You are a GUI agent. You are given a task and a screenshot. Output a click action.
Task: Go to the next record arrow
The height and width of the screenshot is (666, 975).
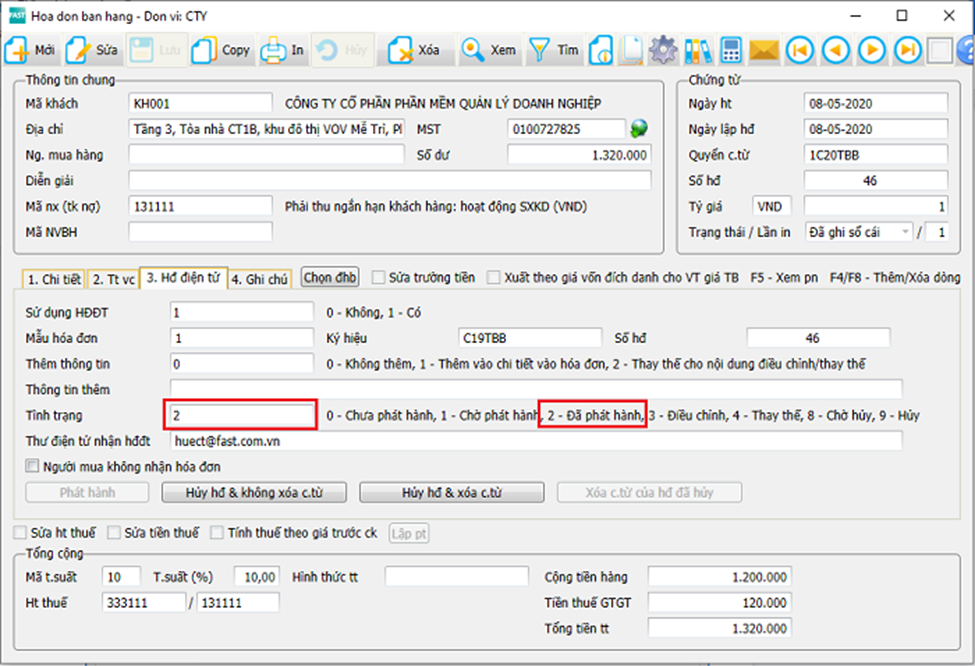click(872, 50)
